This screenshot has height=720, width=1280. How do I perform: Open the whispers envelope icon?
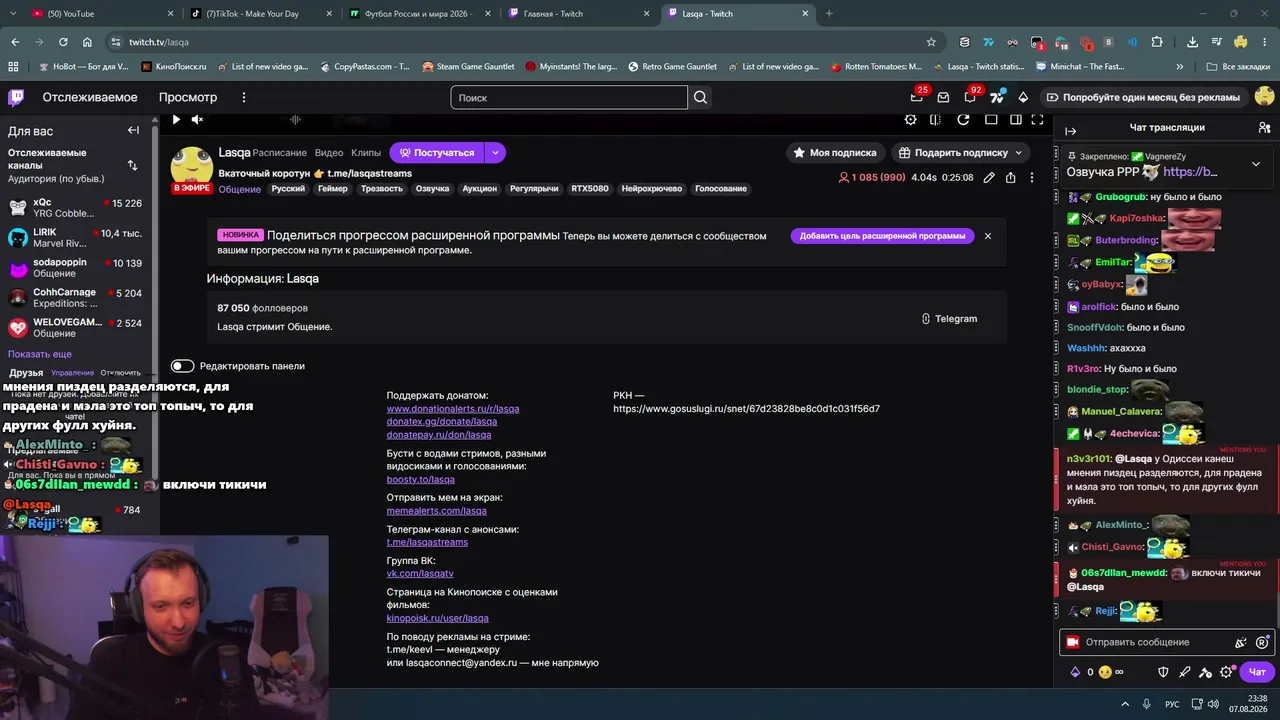943,97
